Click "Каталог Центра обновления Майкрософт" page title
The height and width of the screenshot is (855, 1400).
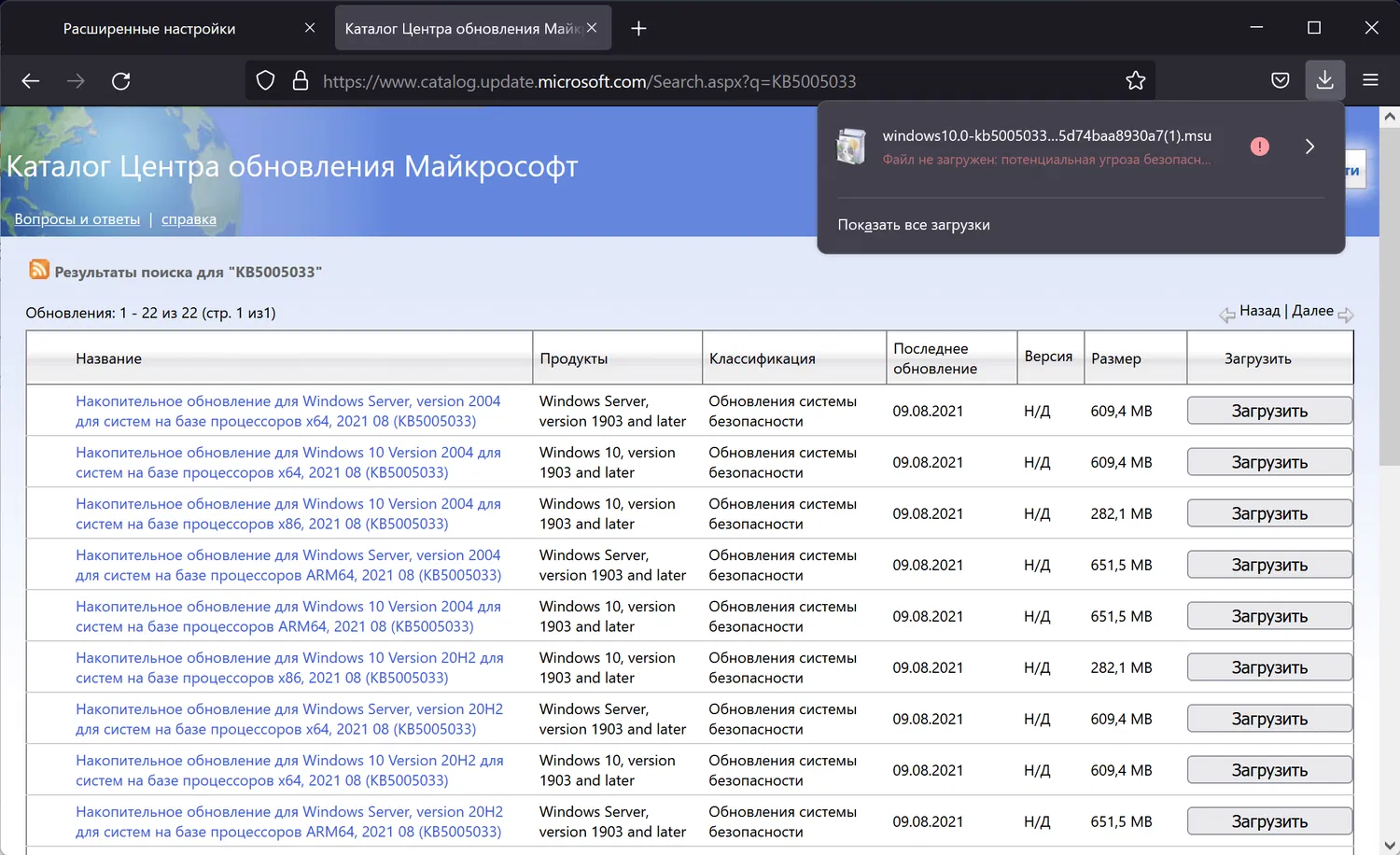292,166
